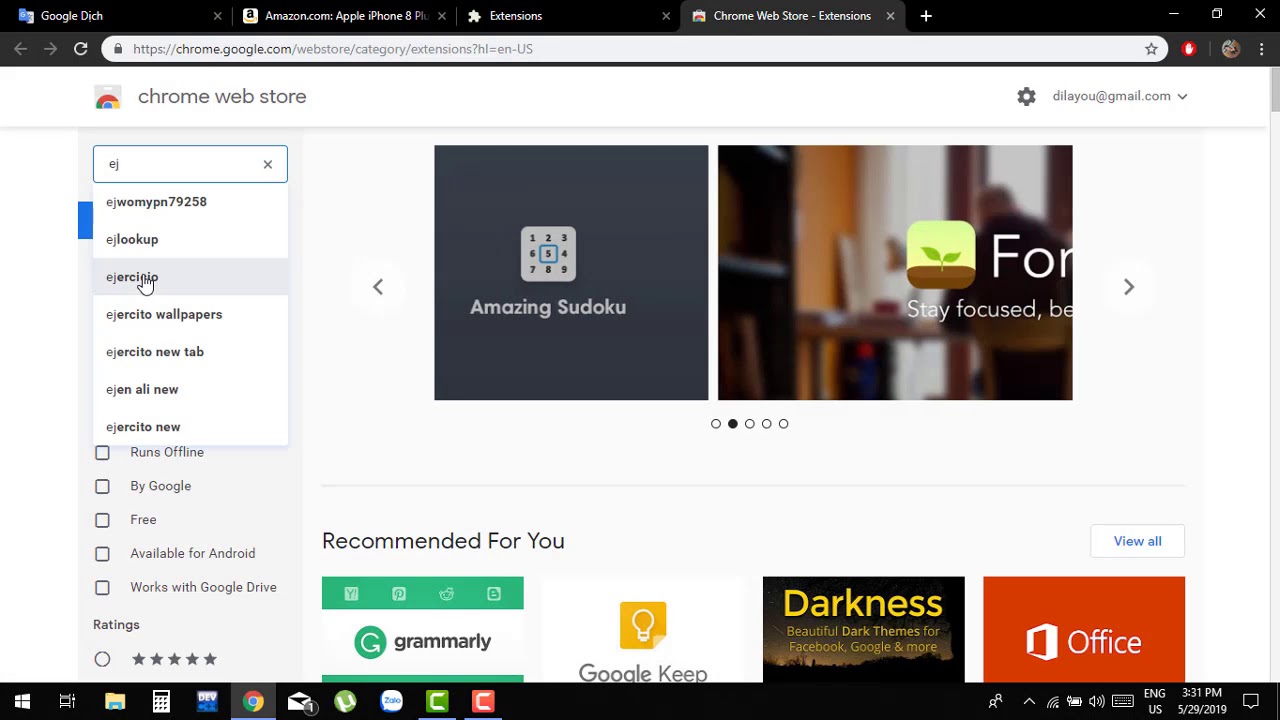
Task: Clear the search box with the X
Action: pos(267,164)
